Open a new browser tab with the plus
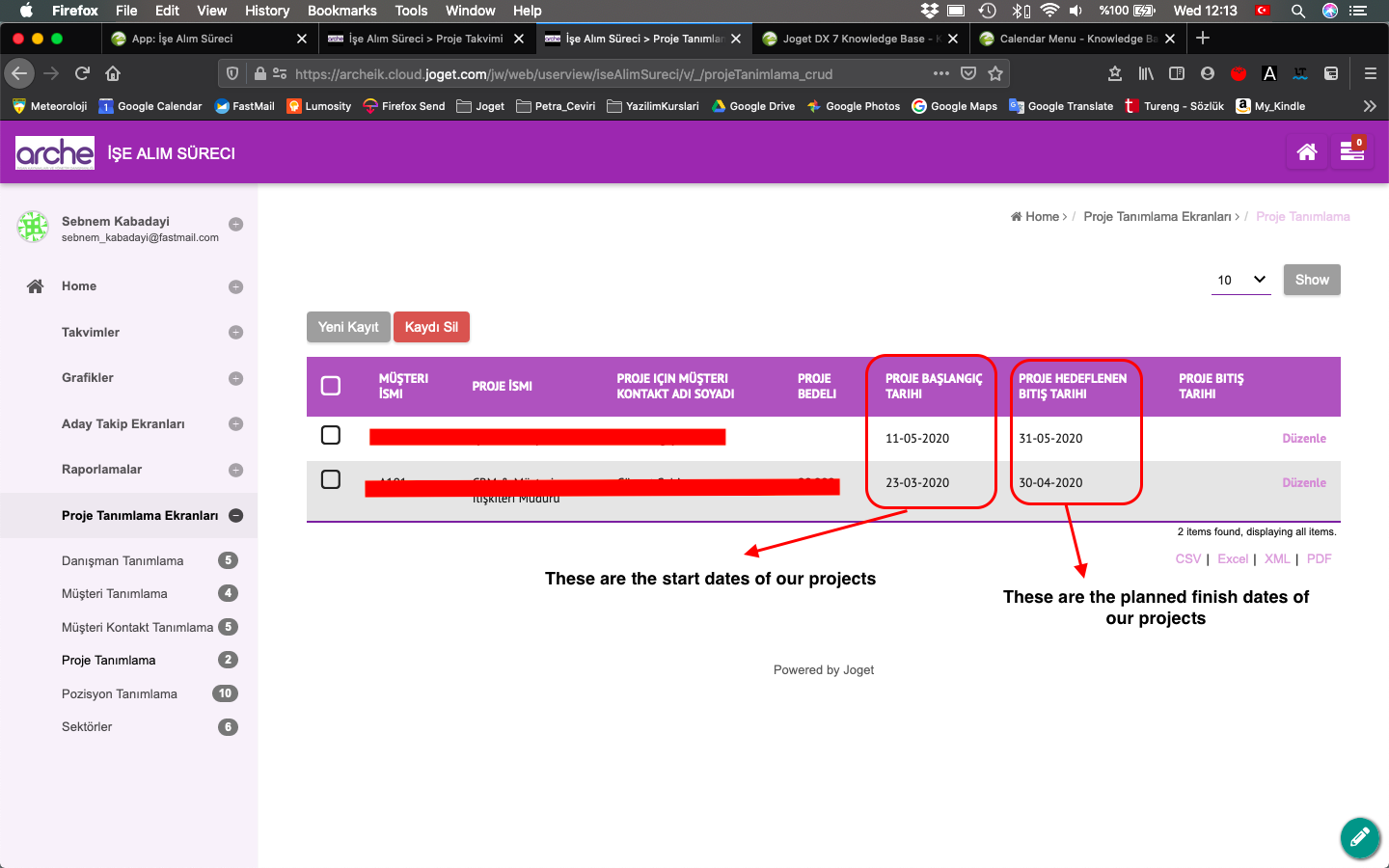 [x=1203, y=38]
